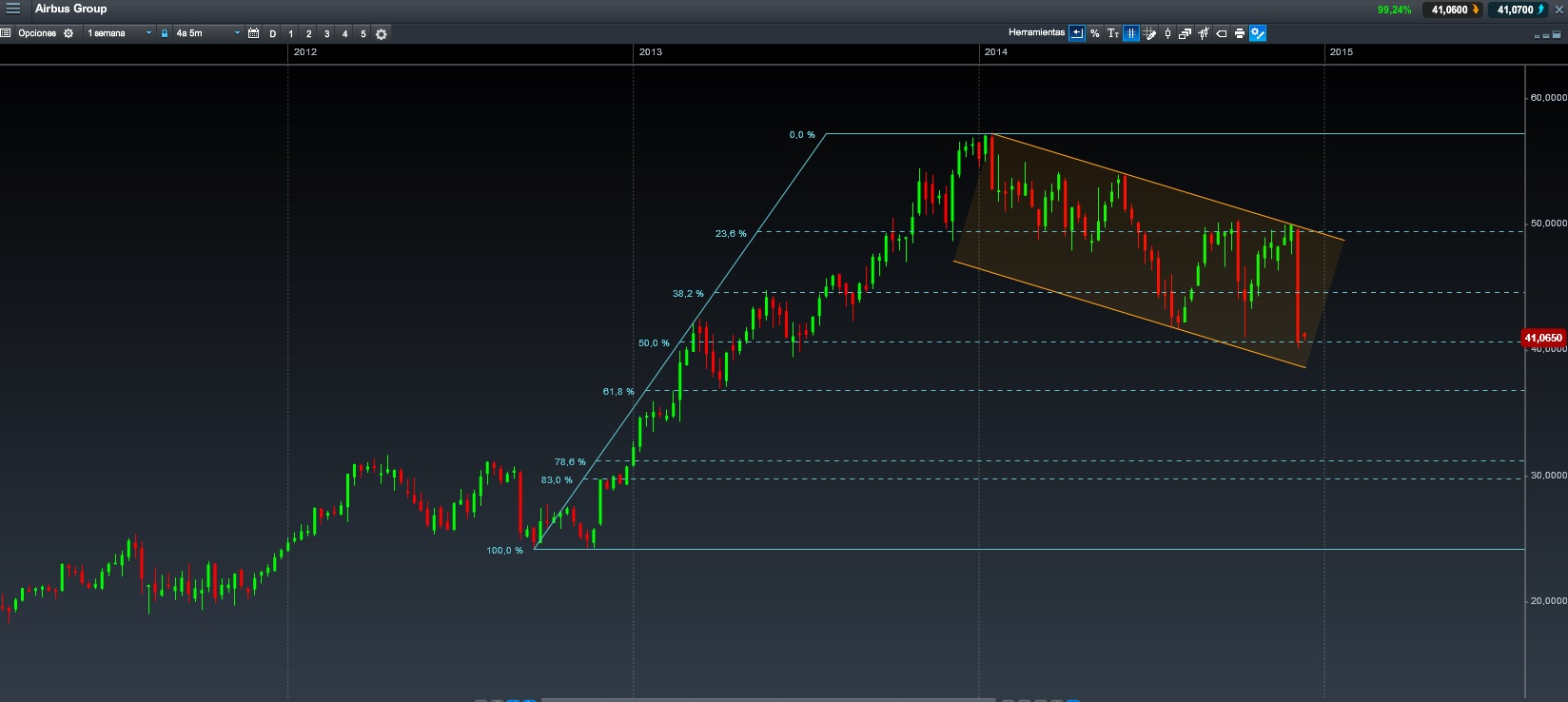Close the Airbus Group chart
Viewport: 1568px width, 702px height.
tap(1558, 10)
